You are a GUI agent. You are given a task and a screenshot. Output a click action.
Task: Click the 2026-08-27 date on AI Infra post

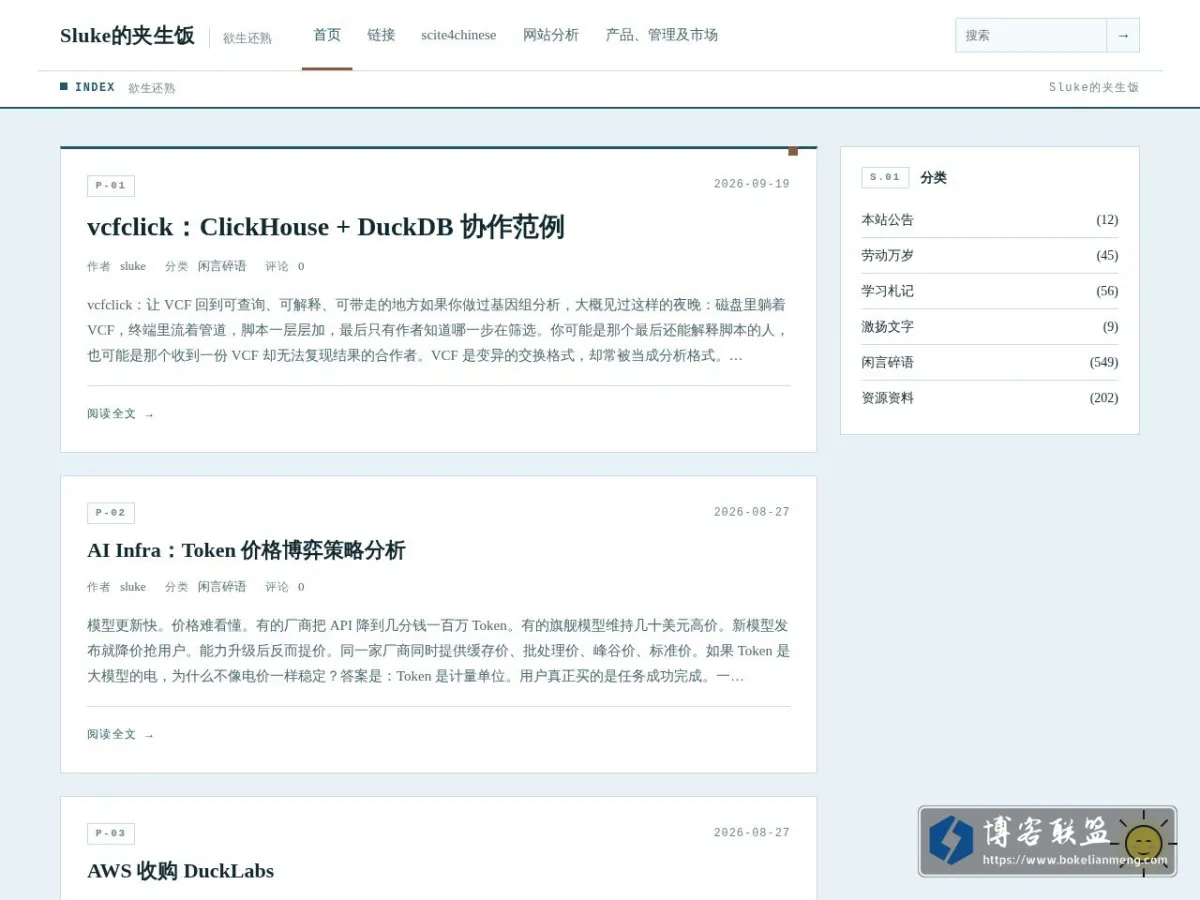tap(752, 512)
